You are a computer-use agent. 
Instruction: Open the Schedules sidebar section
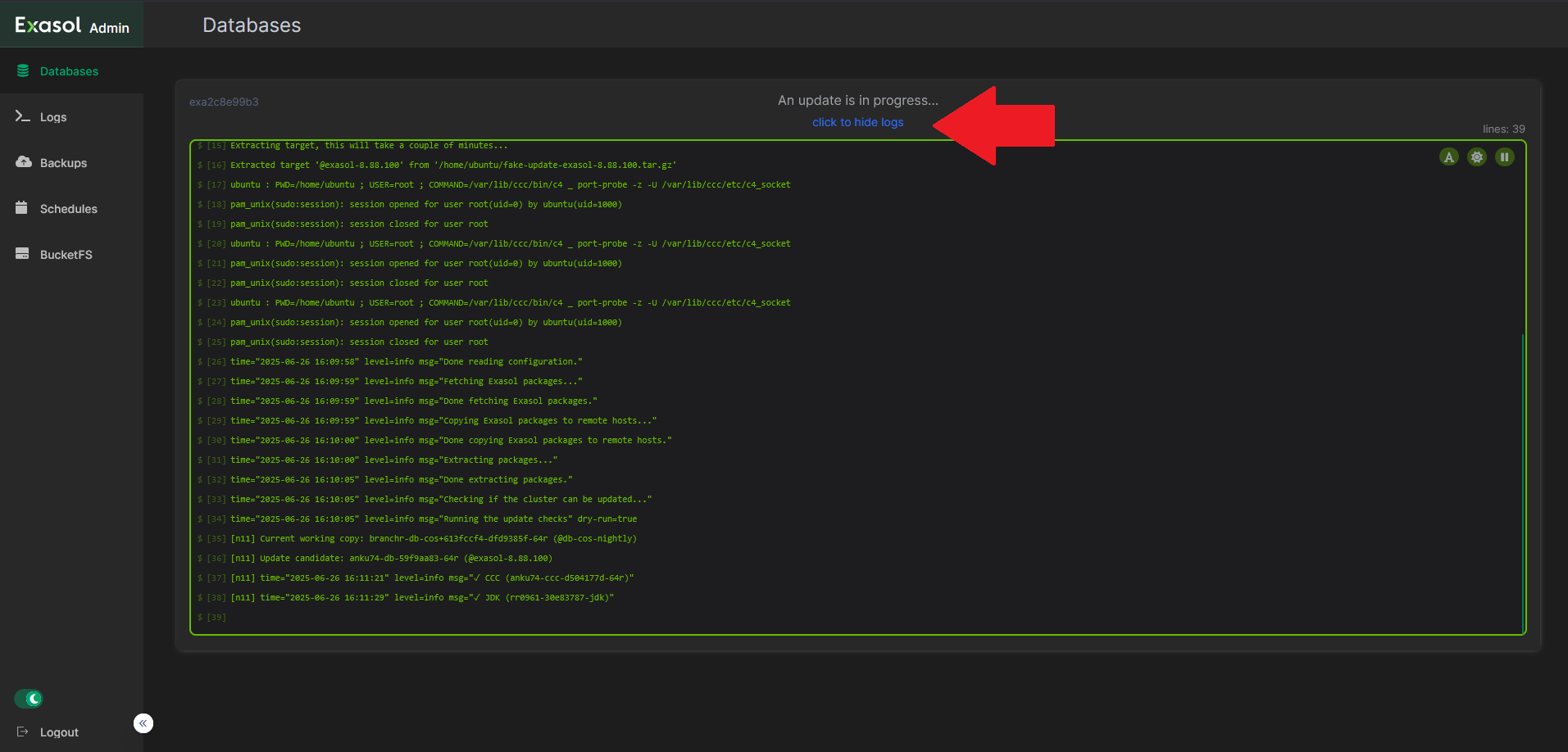coord(71,209)
